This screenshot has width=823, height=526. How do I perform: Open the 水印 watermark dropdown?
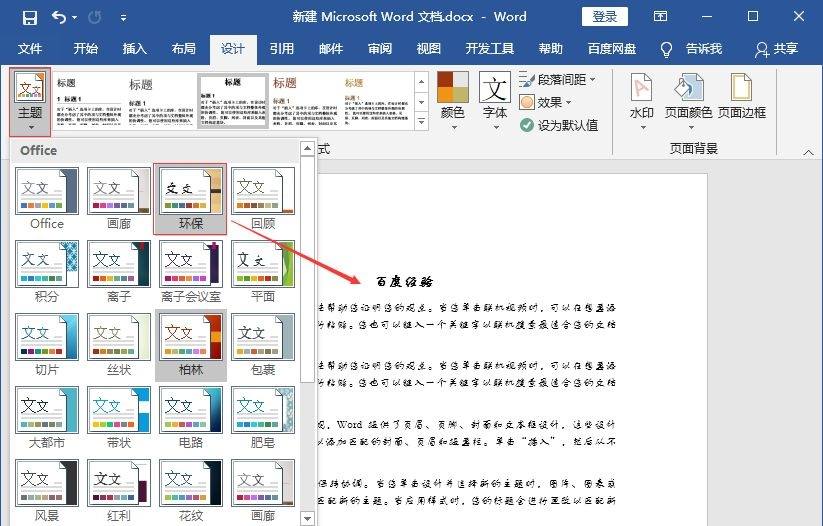(641, 102)
